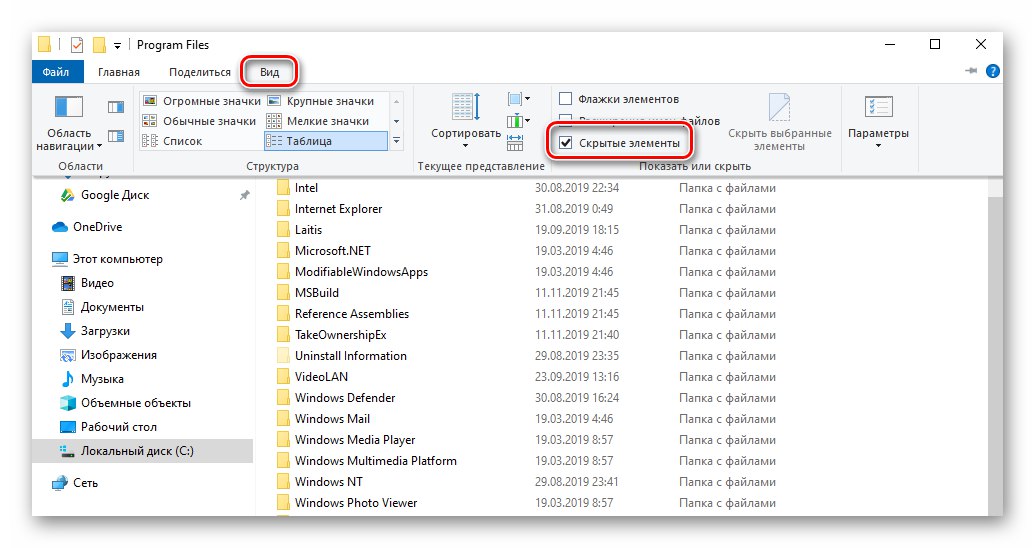Select the Windows Photo Viewer folder
Viewport: 1035px width, 548px height.
[356, 503]
